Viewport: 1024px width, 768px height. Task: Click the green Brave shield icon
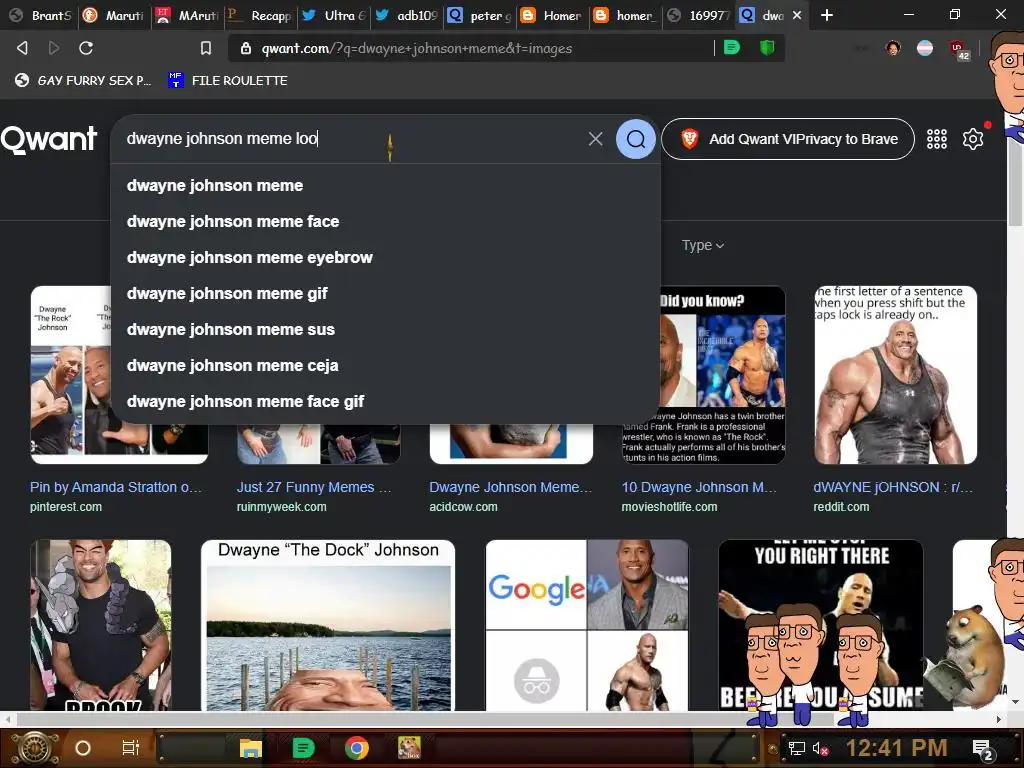coord(767,47)
